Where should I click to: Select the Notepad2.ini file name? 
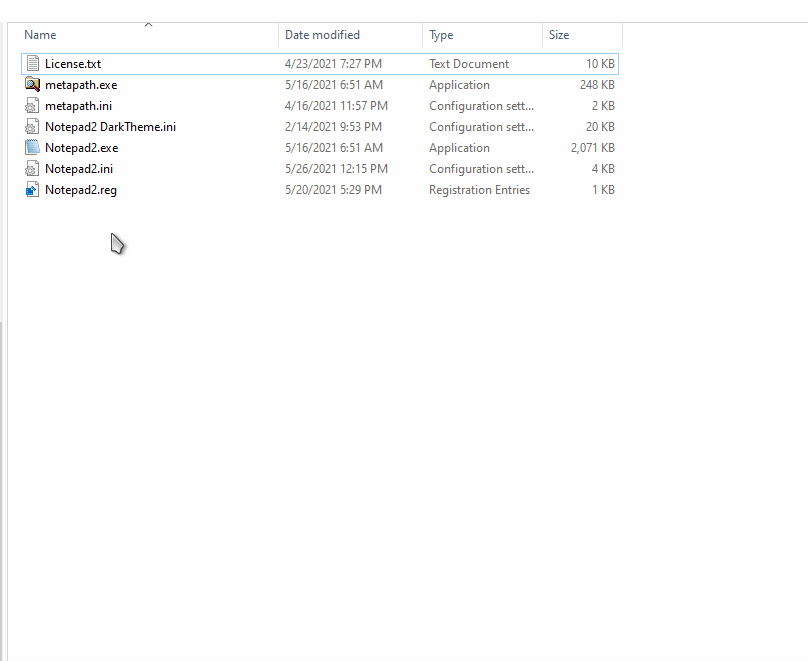[x=79, y=168]
